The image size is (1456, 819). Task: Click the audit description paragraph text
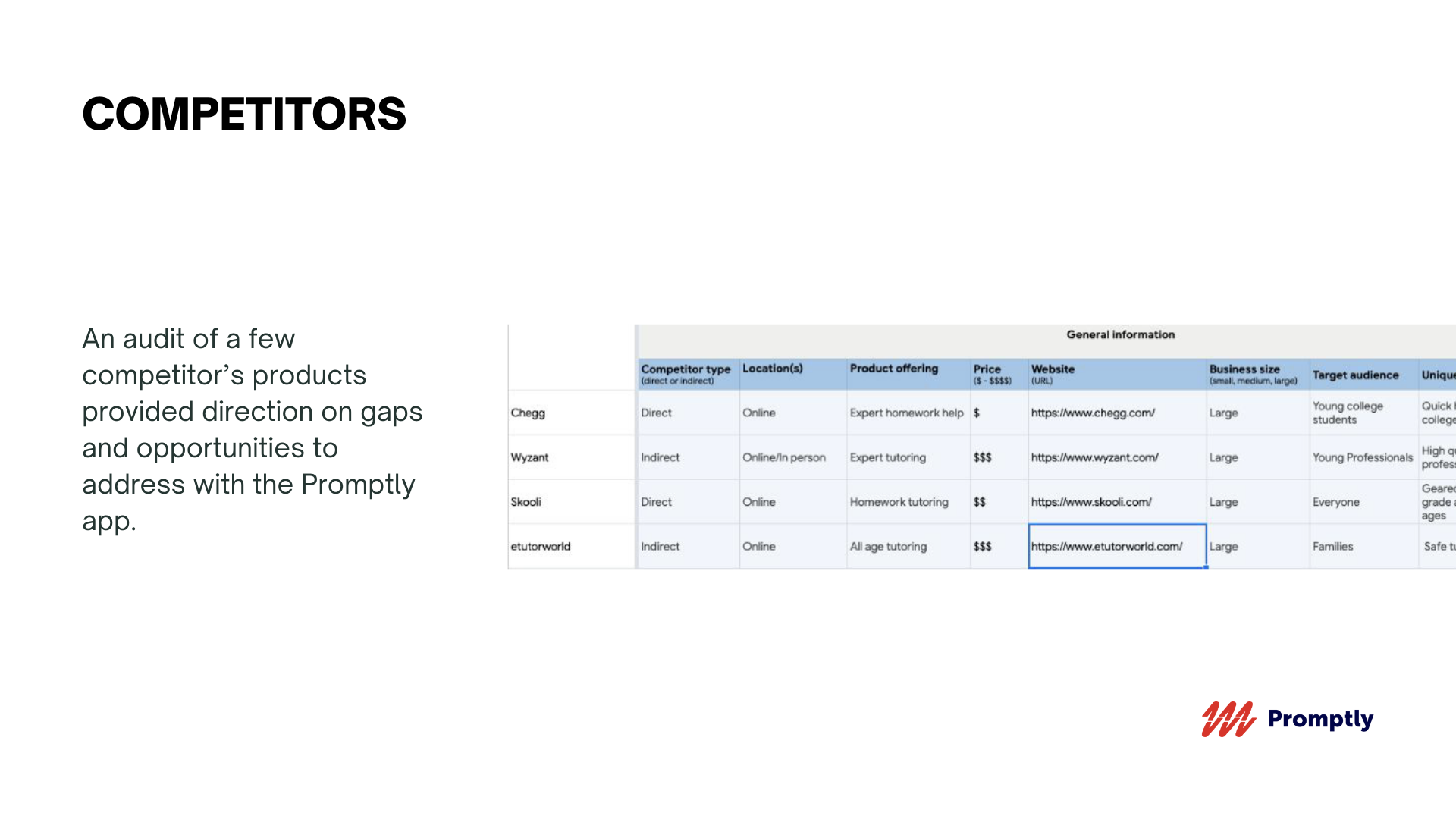[252, 430]
